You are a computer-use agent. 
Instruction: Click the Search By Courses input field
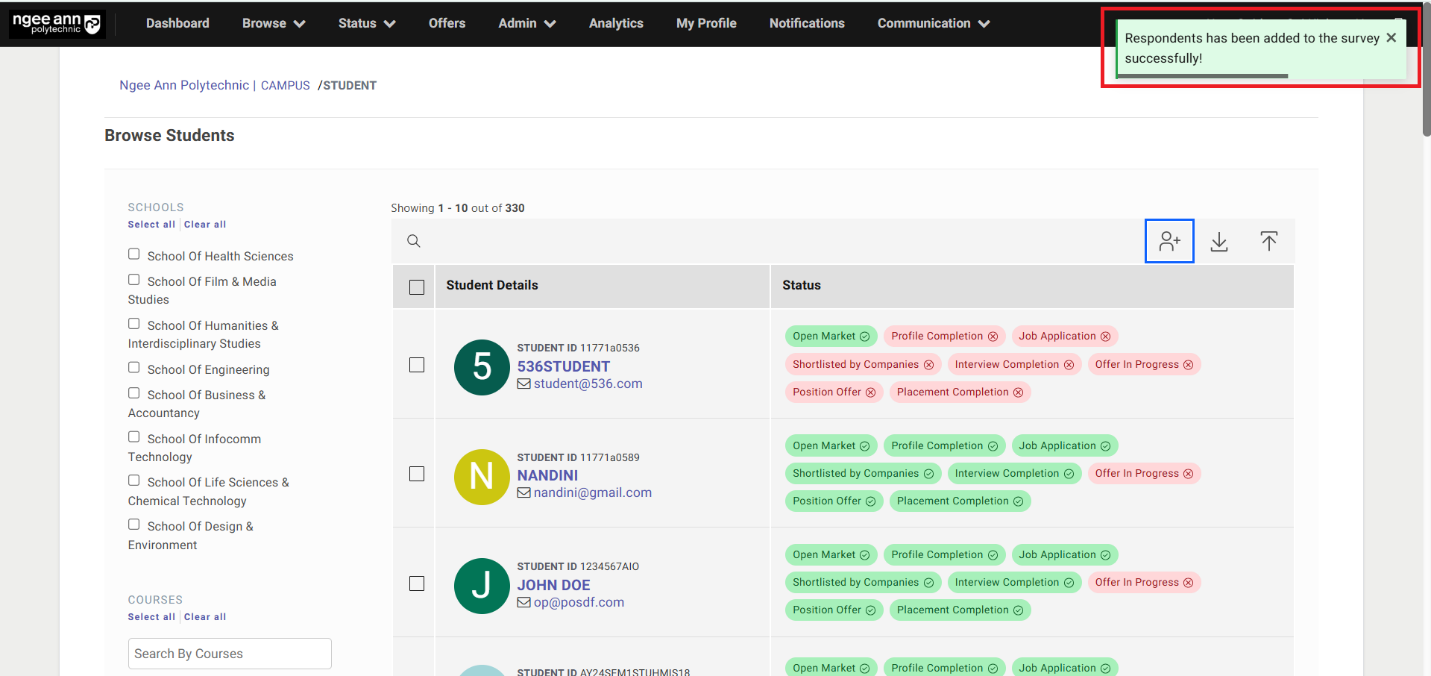230,653
